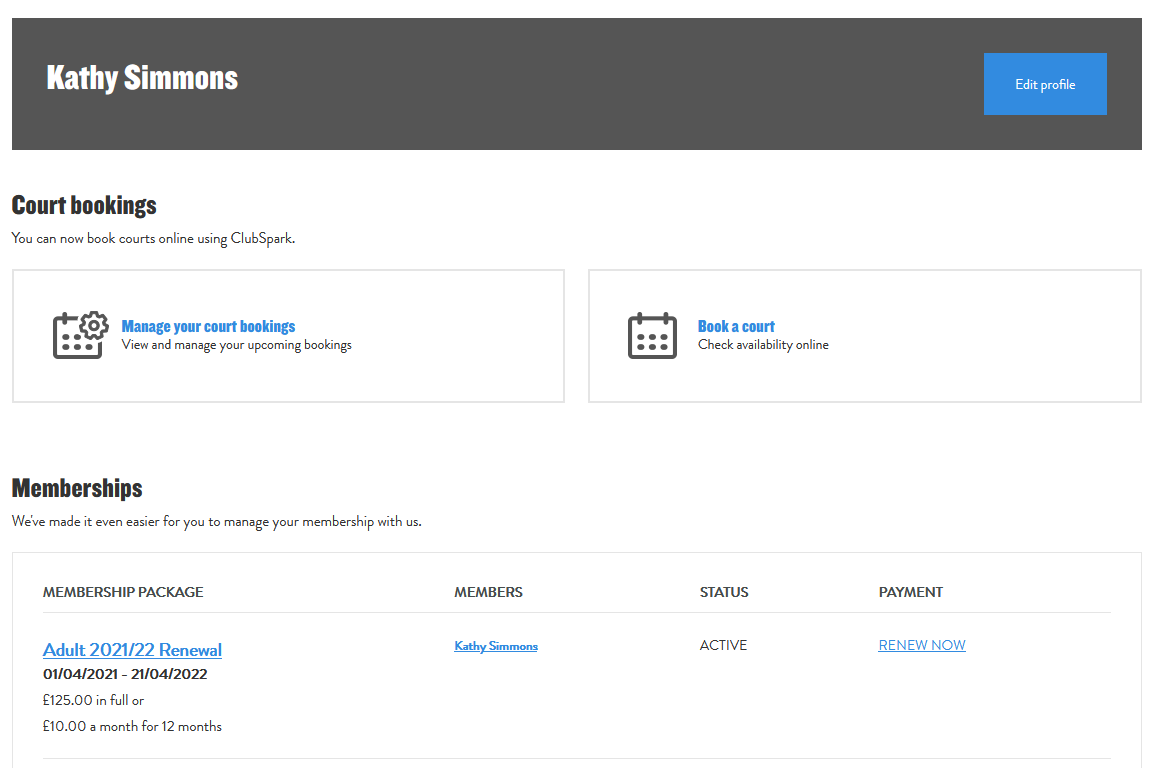1156x768 pixels.
Task: Open Kathy Simmons link in the Members column
Action: [x=495, y=646]
